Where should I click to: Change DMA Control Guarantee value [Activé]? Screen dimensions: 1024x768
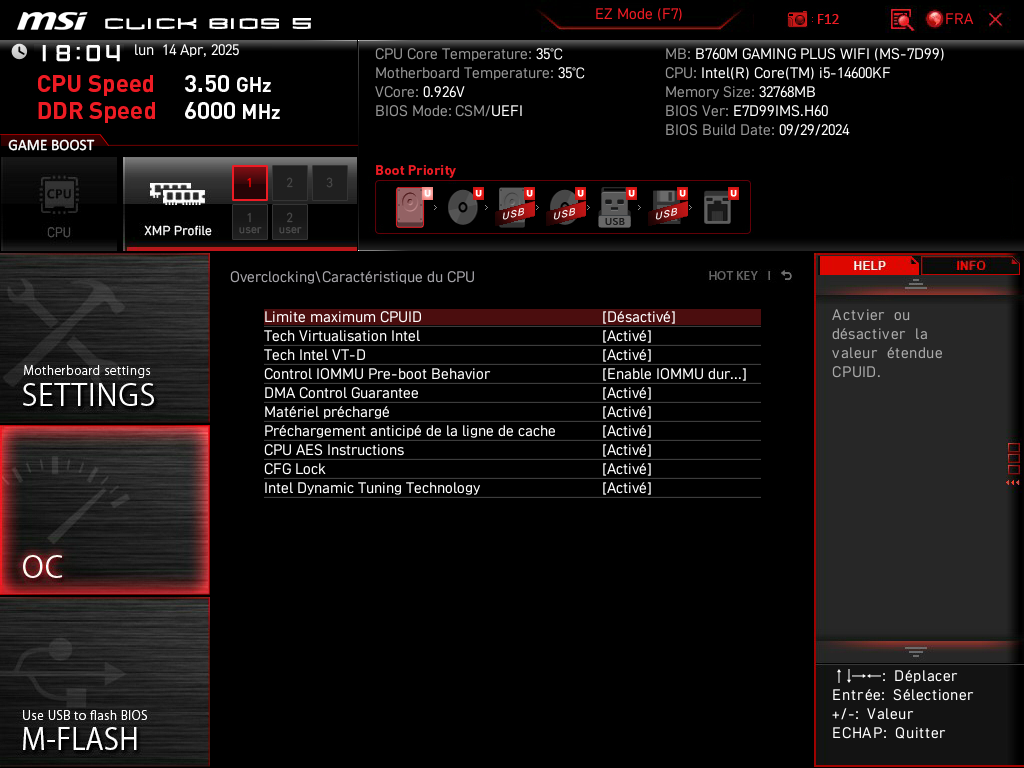[x=626, y=393]
